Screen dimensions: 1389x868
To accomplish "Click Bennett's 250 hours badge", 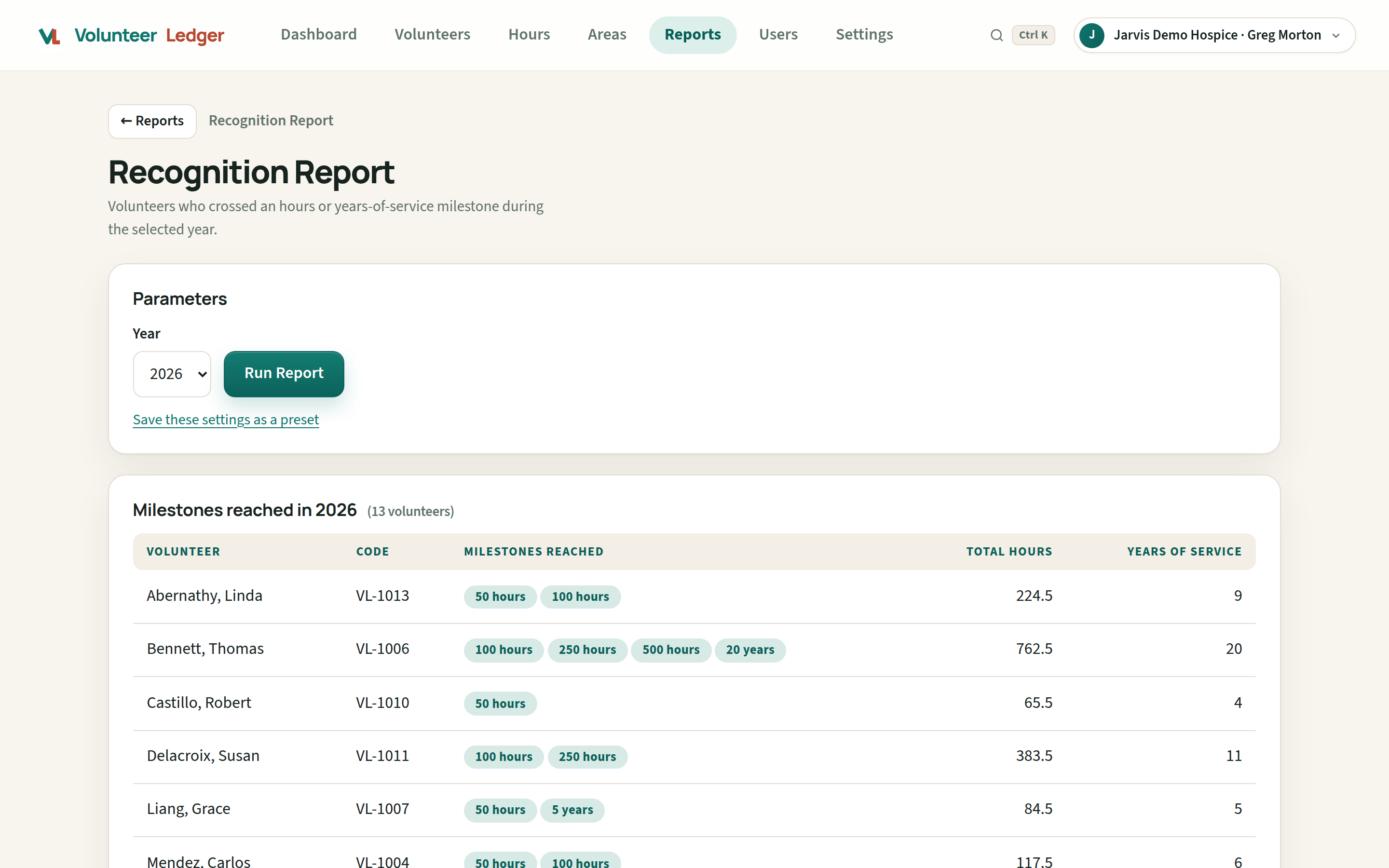I will tap(587, 650).
